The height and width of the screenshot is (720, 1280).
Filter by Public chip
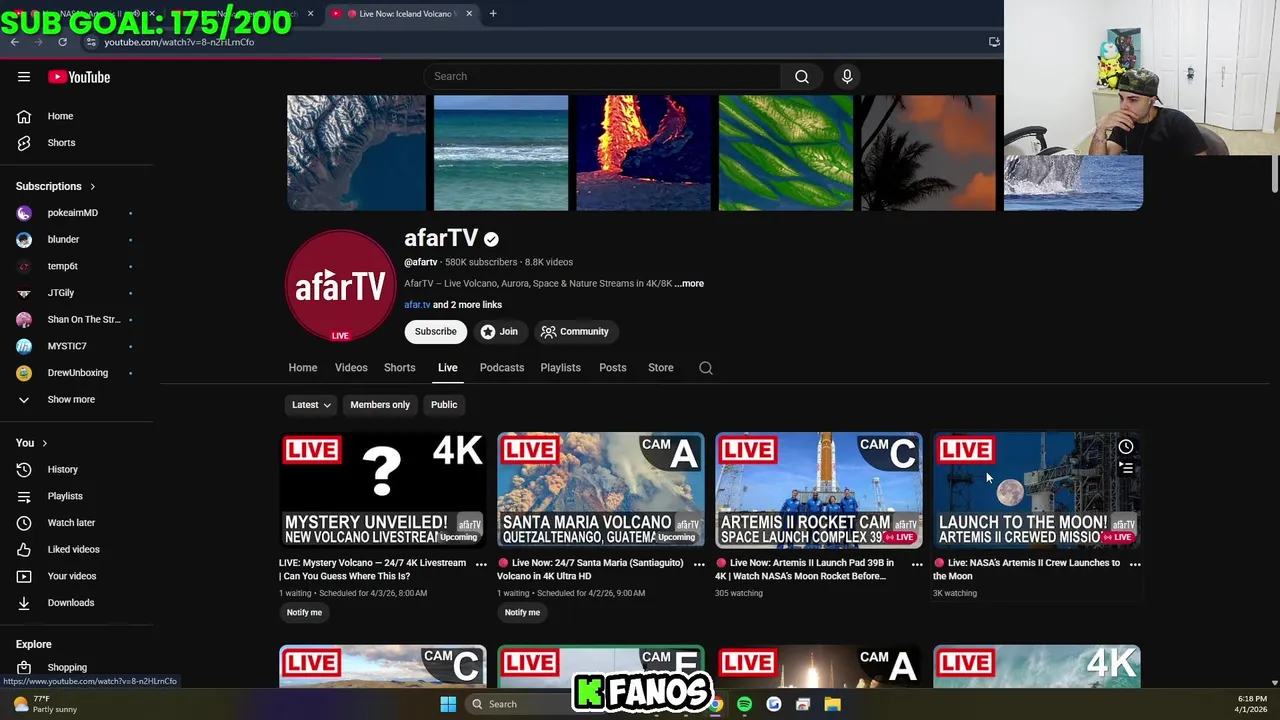point(444,405)
